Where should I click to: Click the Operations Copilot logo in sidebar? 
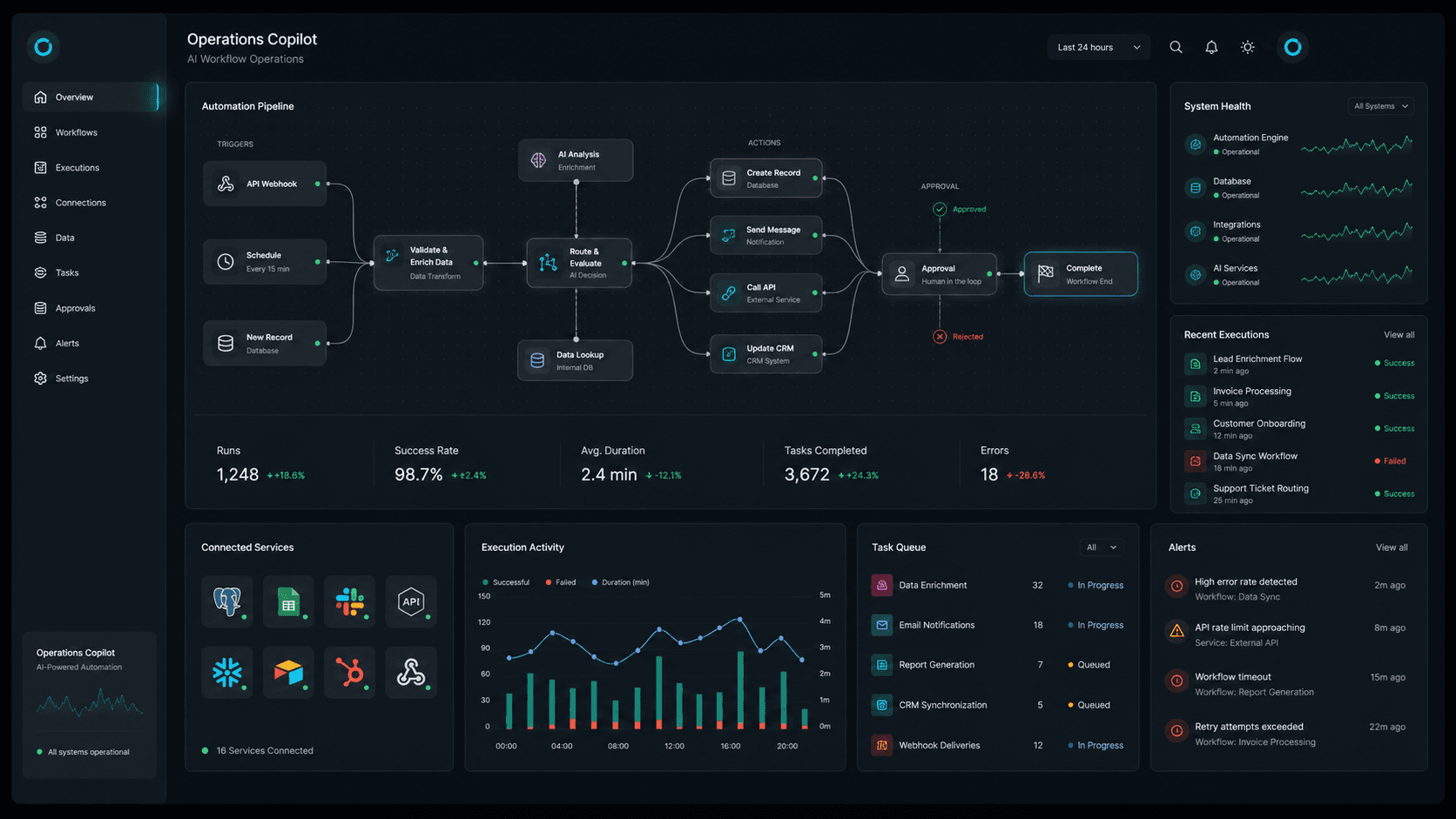(43, 46)
